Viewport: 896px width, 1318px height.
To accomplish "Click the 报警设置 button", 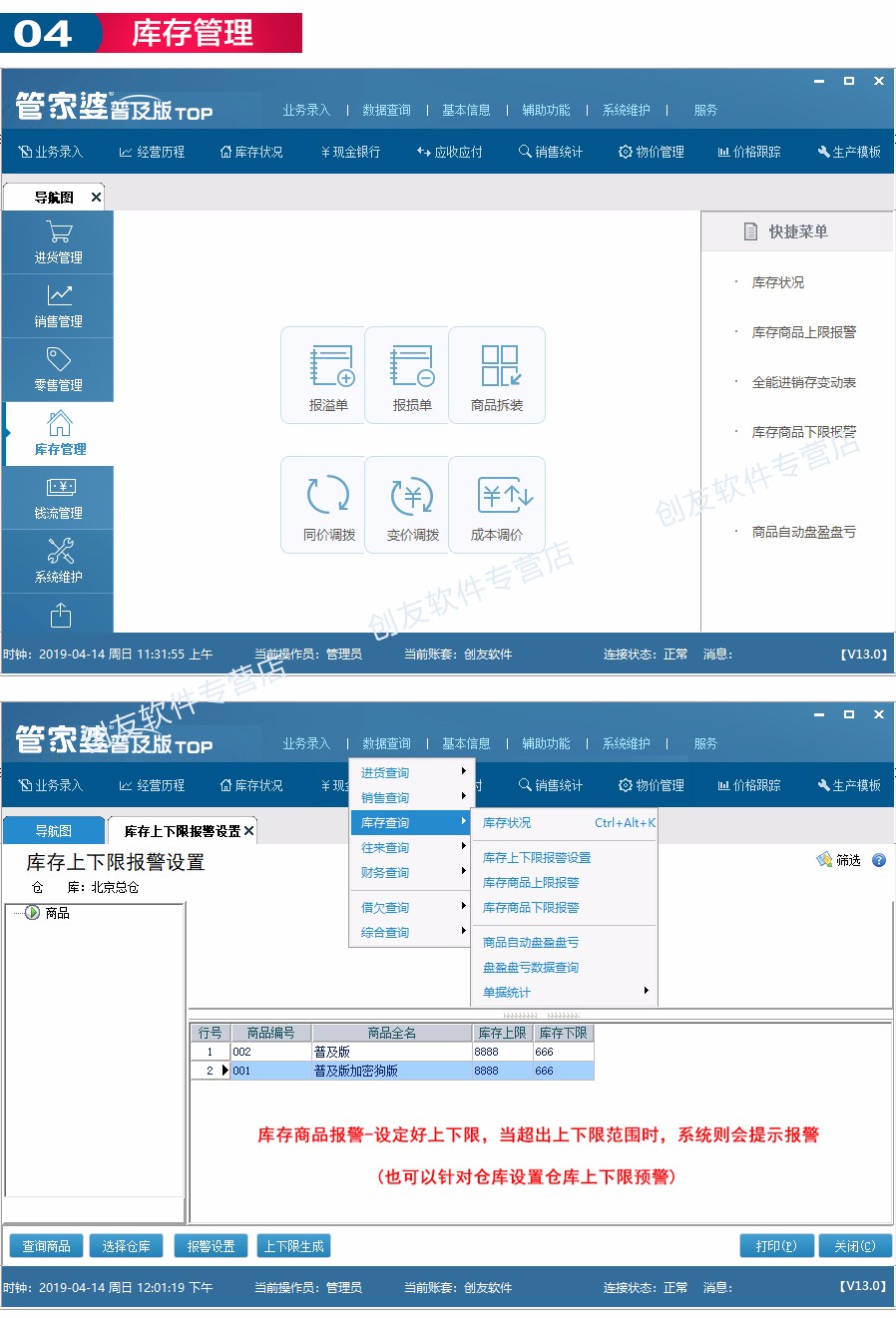I will point(211,1246).
